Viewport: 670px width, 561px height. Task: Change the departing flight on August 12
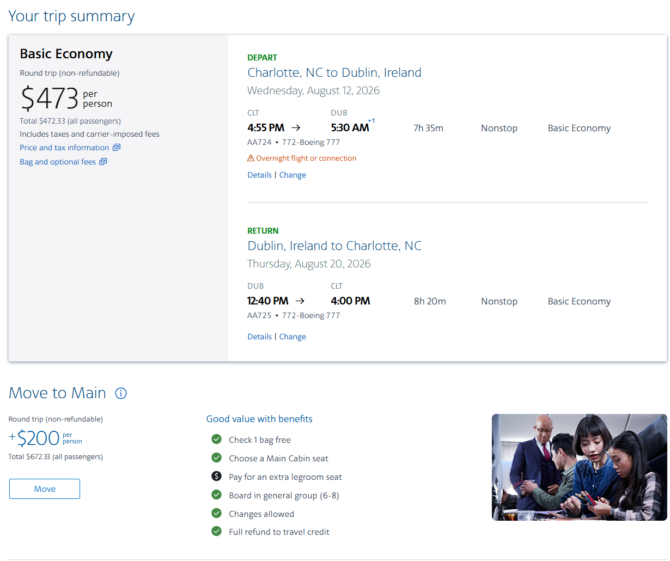coord(292,175)
